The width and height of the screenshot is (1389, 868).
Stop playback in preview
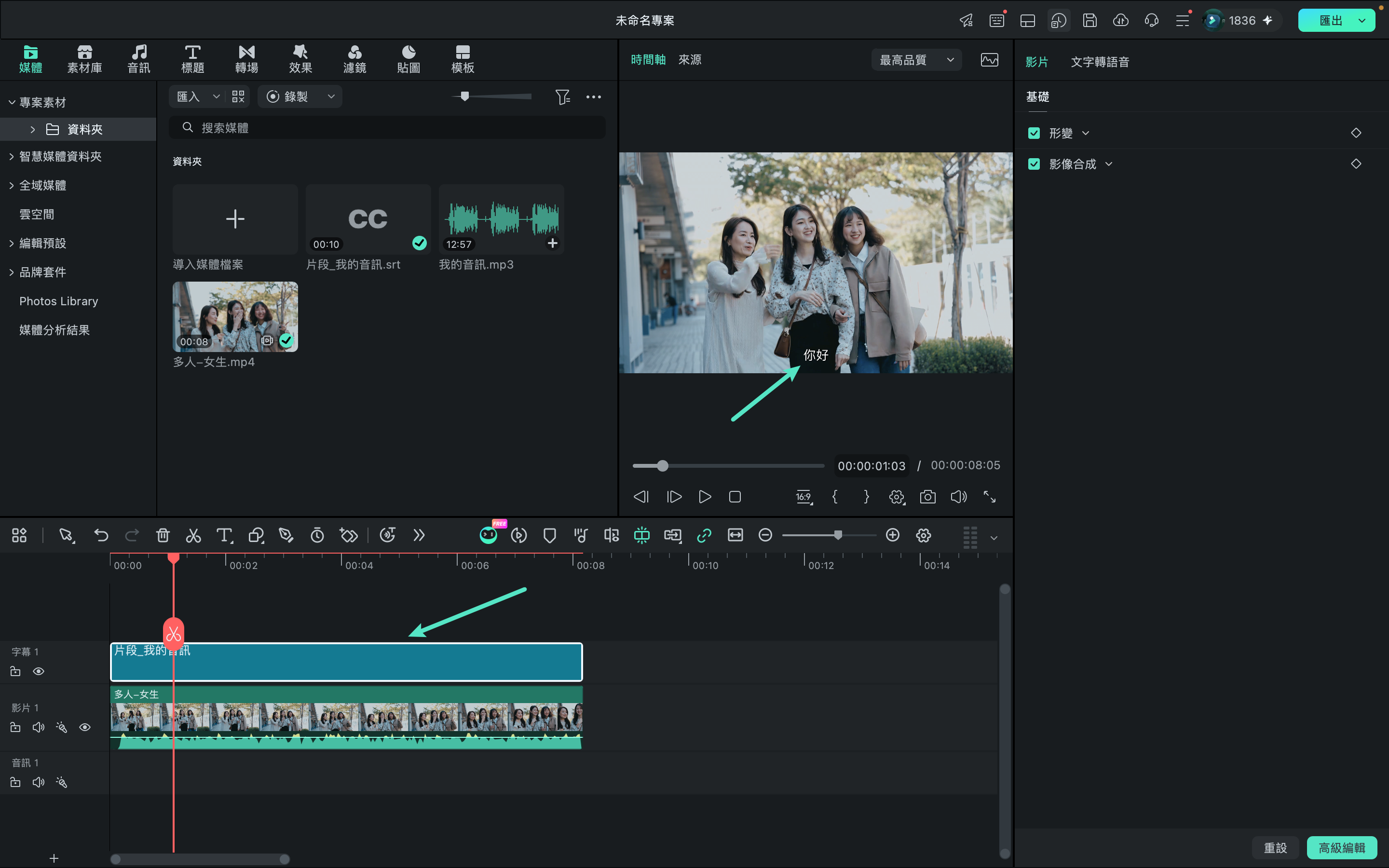pyautogui.click(x=735, y=497)
